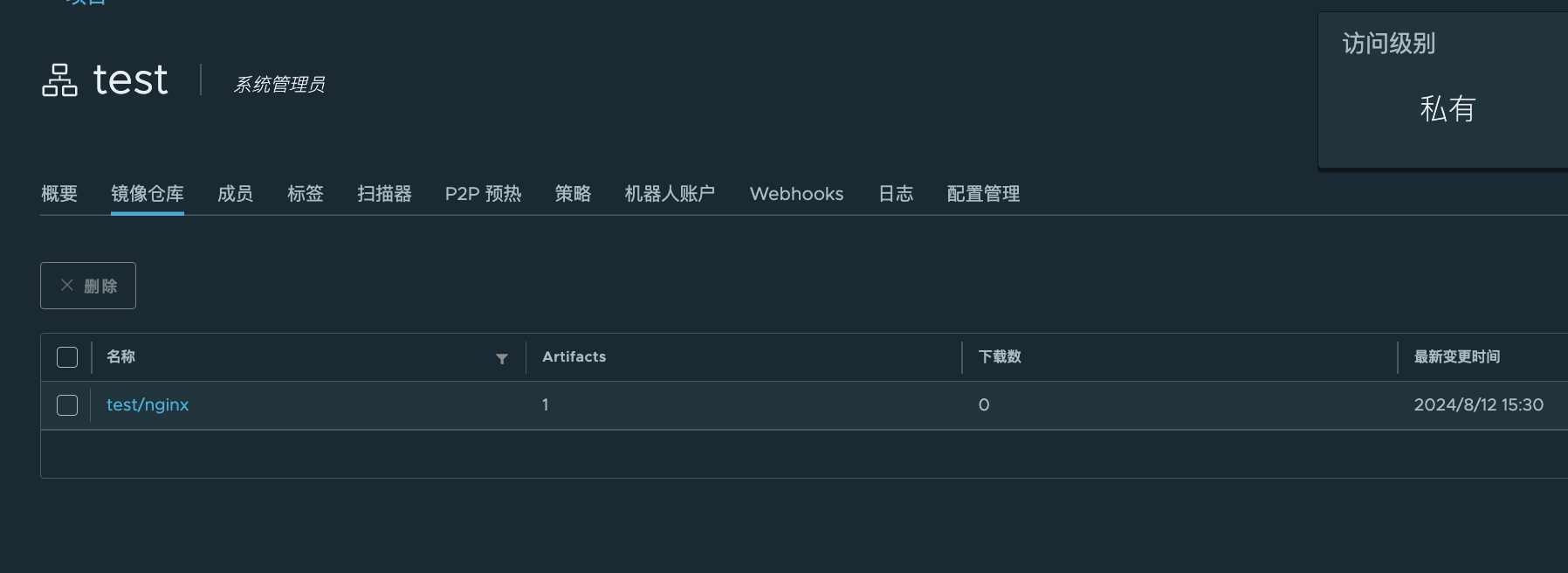View the 日志 tab
The image size is (1568, 573).
896,194
